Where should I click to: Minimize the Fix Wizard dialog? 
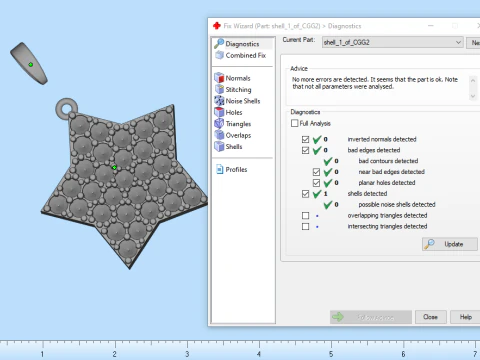point(431,26)
